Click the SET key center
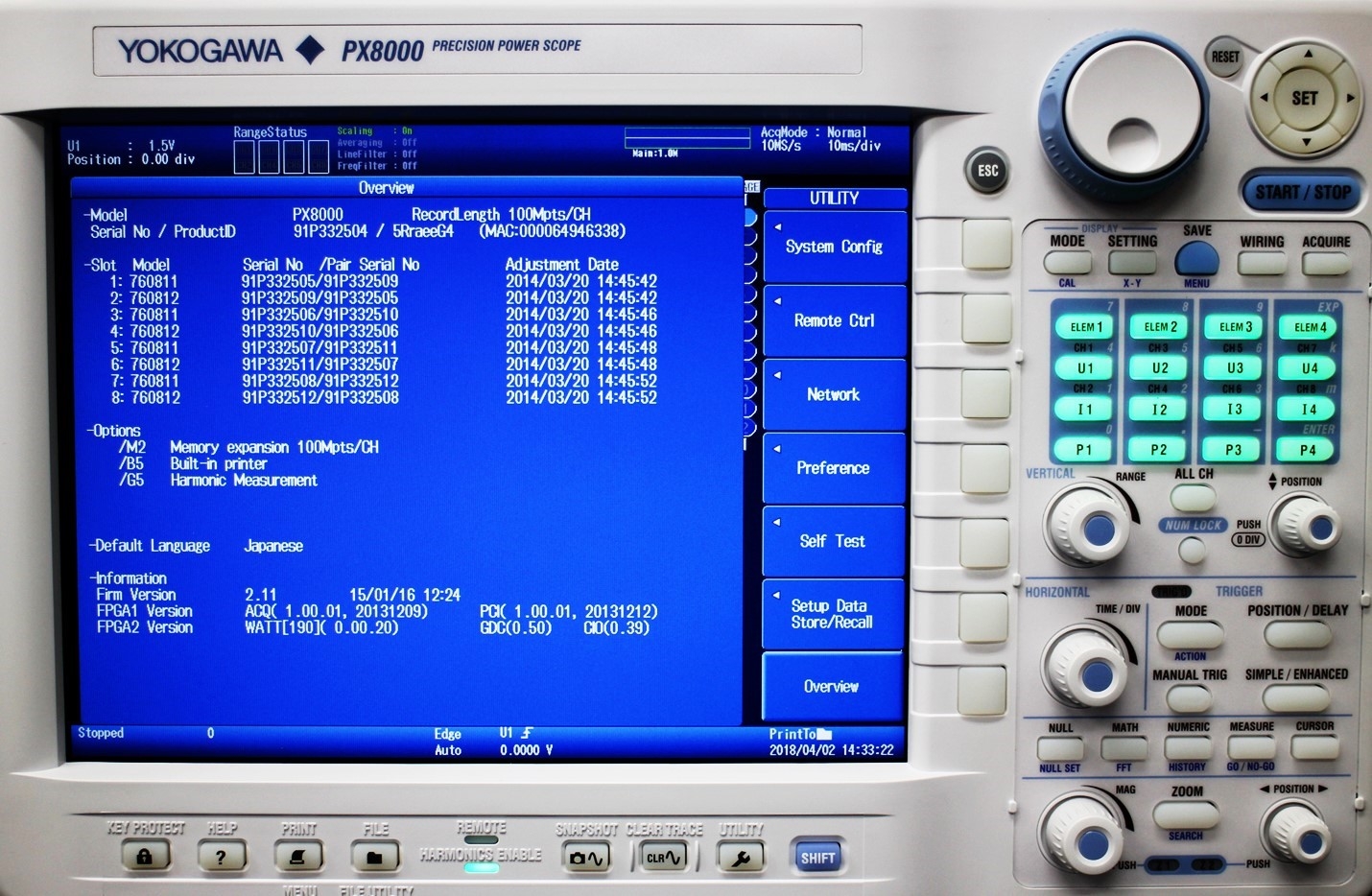This screenshot has height=896, width=1372. tap(1305, 98)
